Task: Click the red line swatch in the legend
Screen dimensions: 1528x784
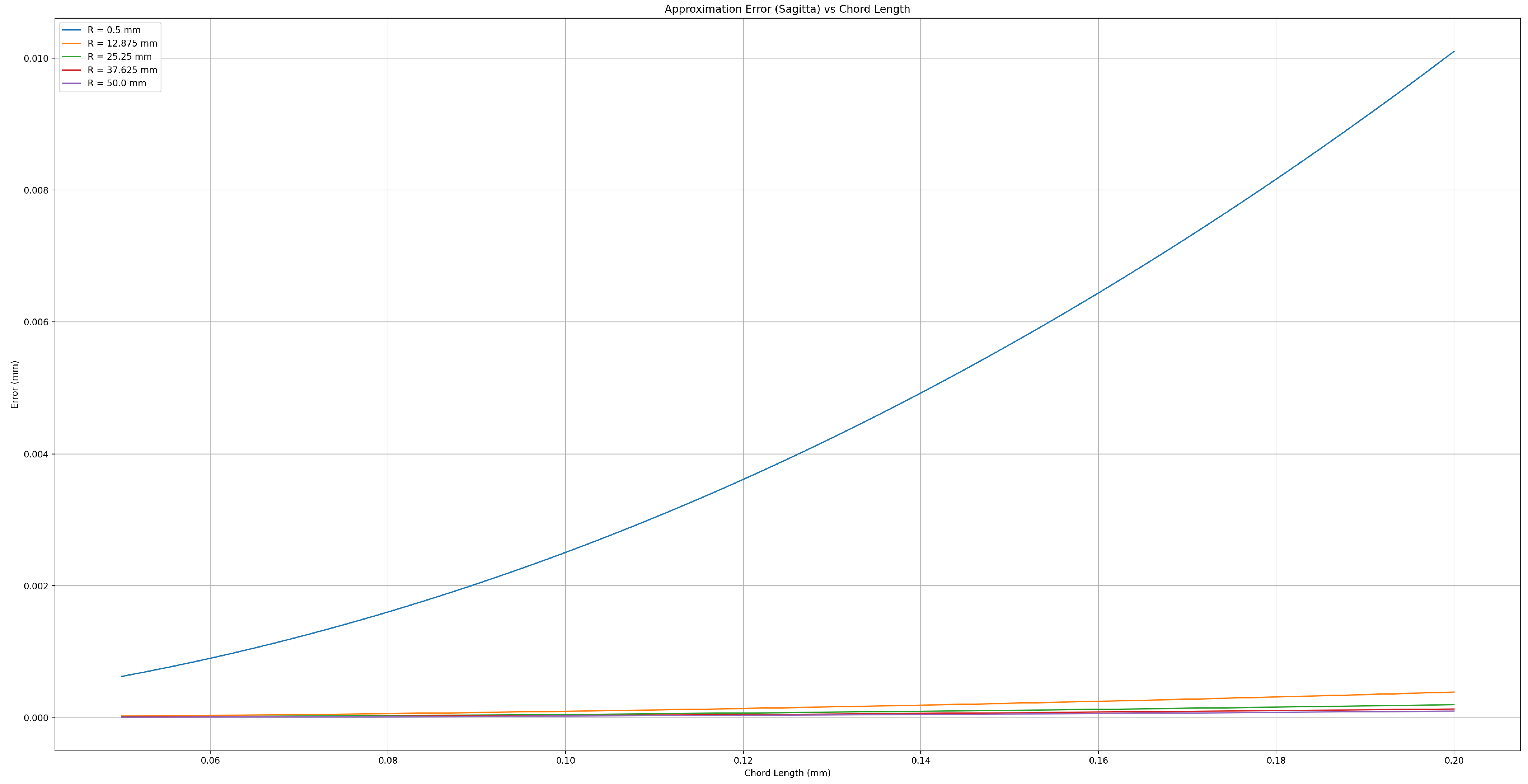Action: pyautogui.click(x=72, y=70)
